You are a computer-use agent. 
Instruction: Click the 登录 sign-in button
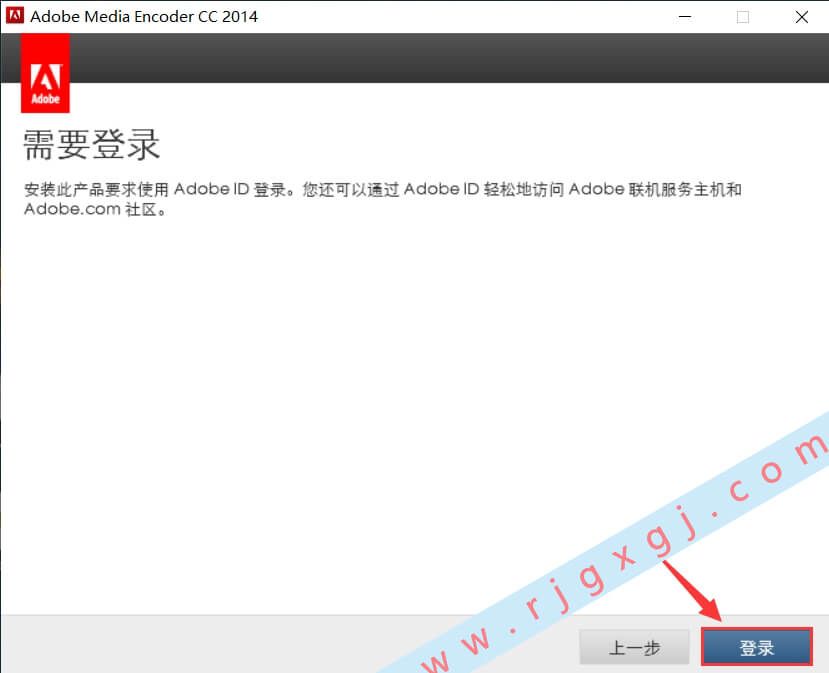coord(757,647)
